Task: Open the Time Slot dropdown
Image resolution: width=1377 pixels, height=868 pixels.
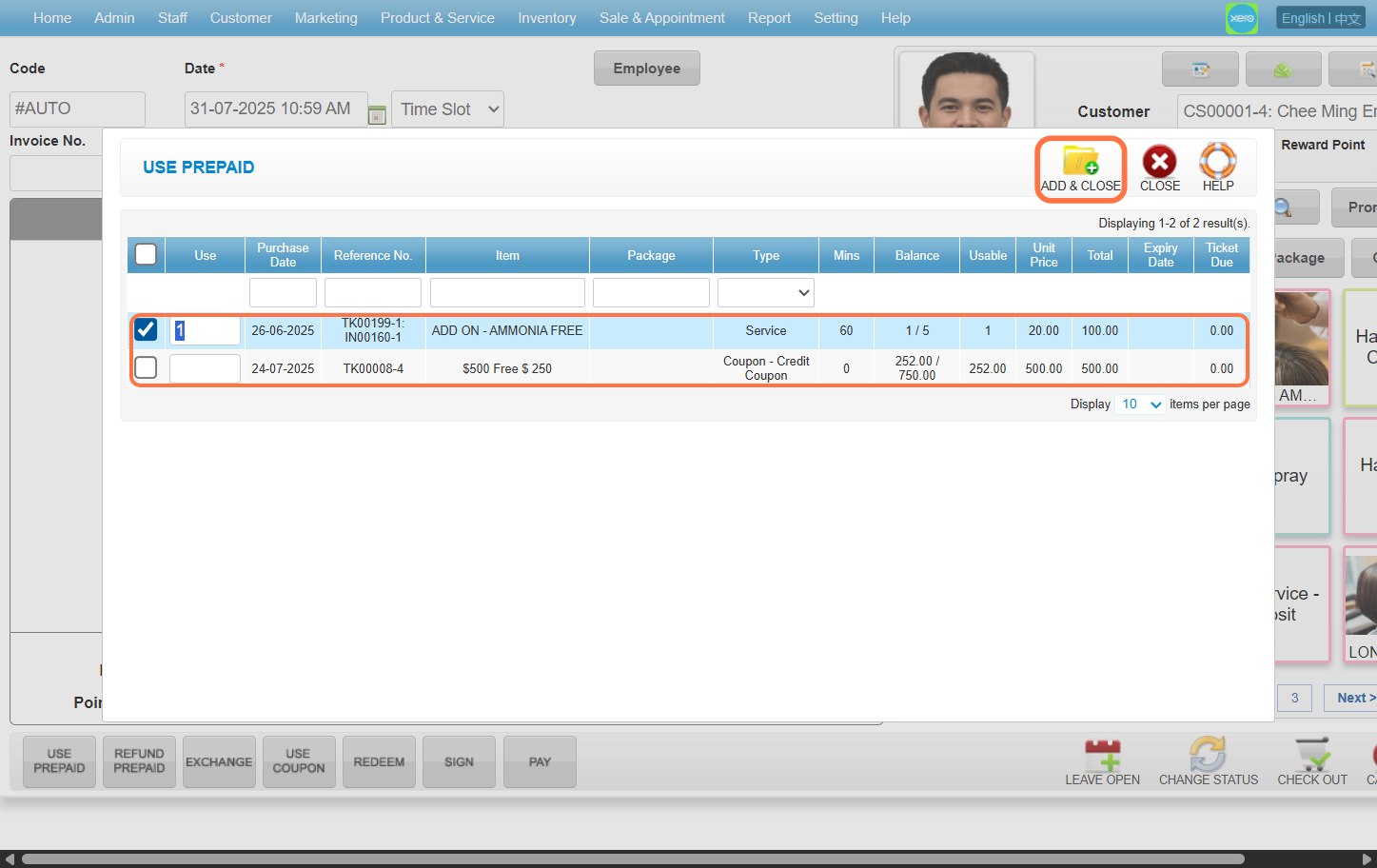Action: tap(448, 109)
